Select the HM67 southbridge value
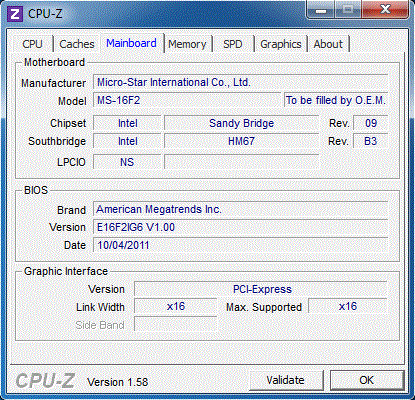 click(x=241, y=141)
